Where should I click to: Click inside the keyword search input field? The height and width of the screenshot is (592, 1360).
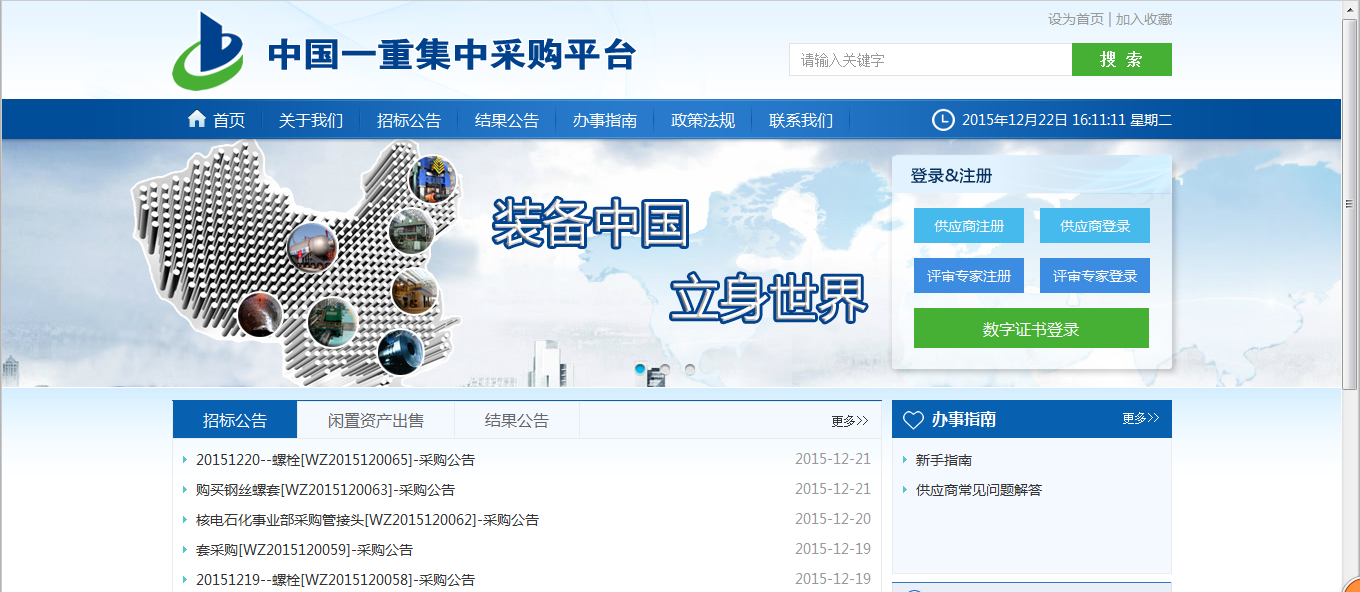[x=930, y=59]
